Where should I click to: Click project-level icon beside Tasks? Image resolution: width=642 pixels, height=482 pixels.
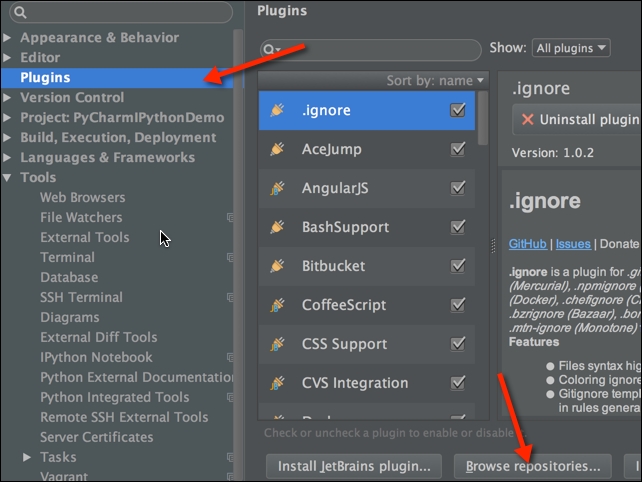[231, 457]
